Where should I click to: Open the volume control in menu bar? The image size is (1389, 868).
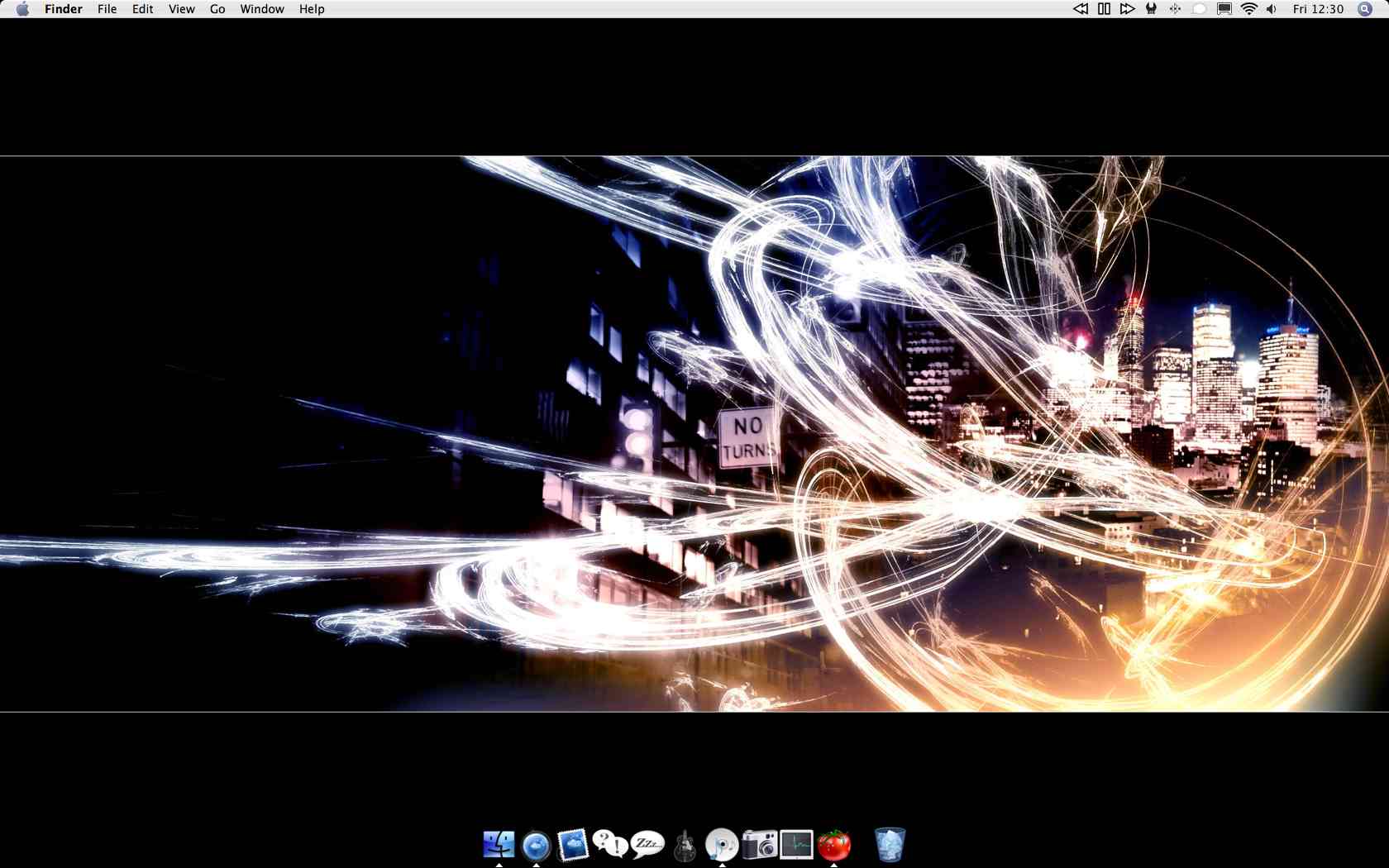1272,9
